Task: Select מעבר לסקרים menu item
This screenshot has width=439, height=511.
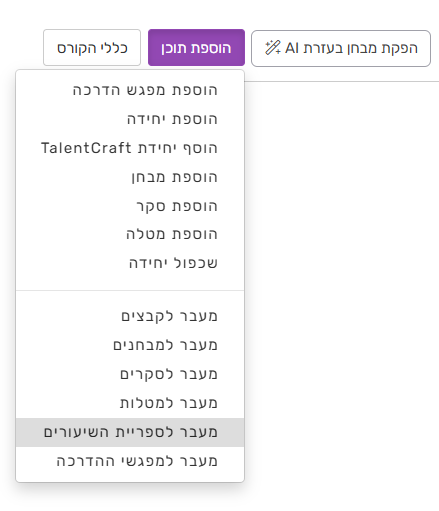Action: point(130,374)
